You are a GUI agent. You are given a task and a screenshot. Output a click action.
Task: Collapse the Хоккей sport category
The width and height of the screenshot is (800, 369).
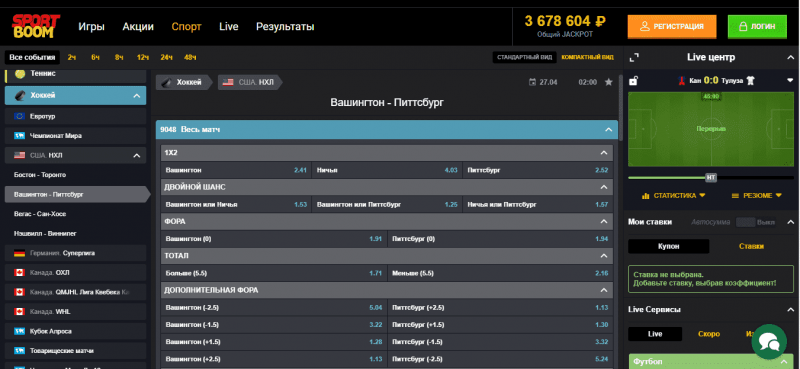136,96
